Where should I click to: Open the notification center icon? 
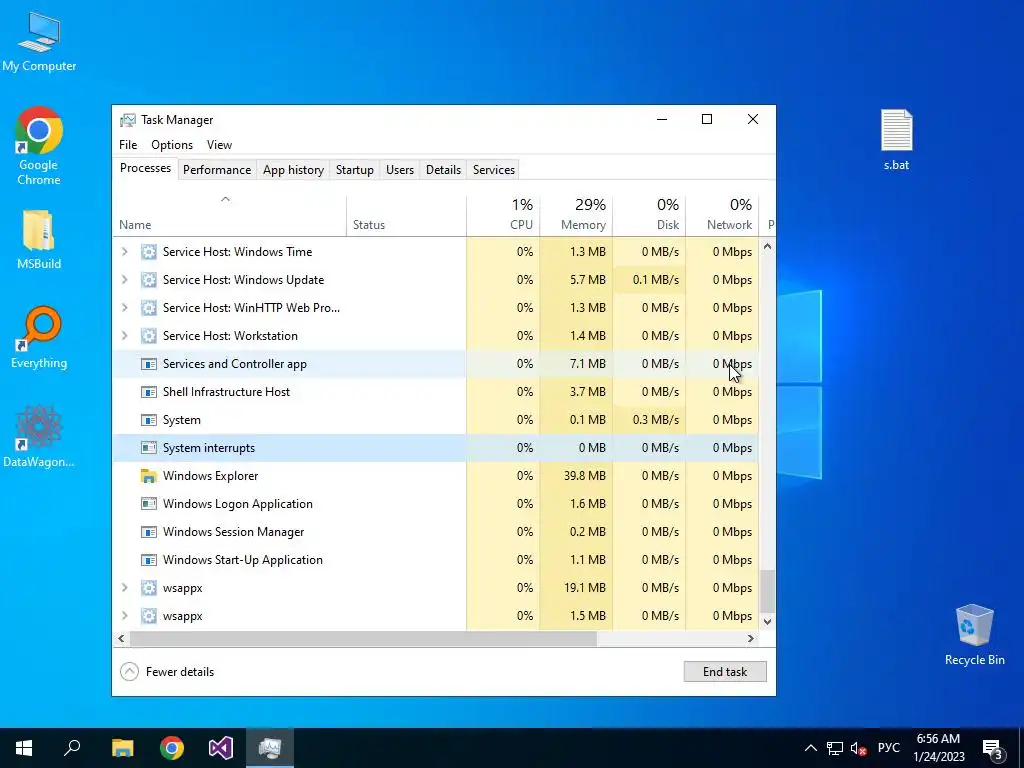[x=993, y=748]
